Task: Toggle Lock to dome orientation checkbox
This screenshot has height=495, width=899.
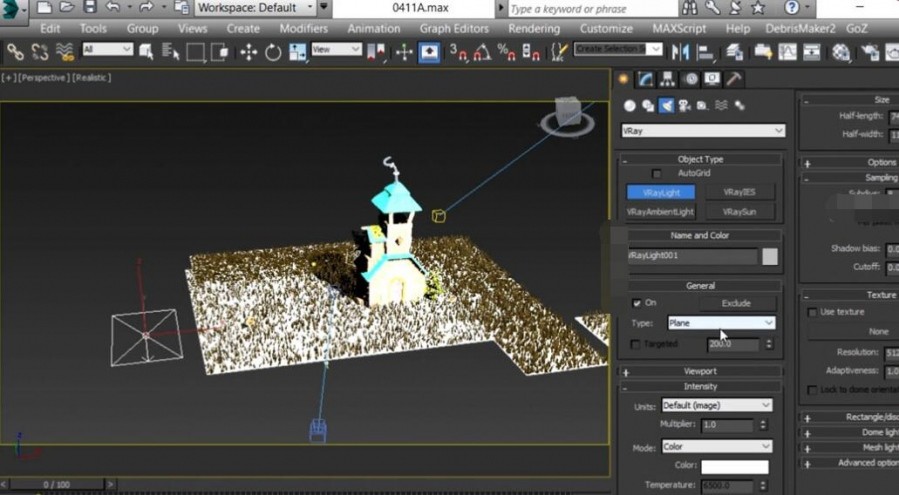Action: point(812,390)
